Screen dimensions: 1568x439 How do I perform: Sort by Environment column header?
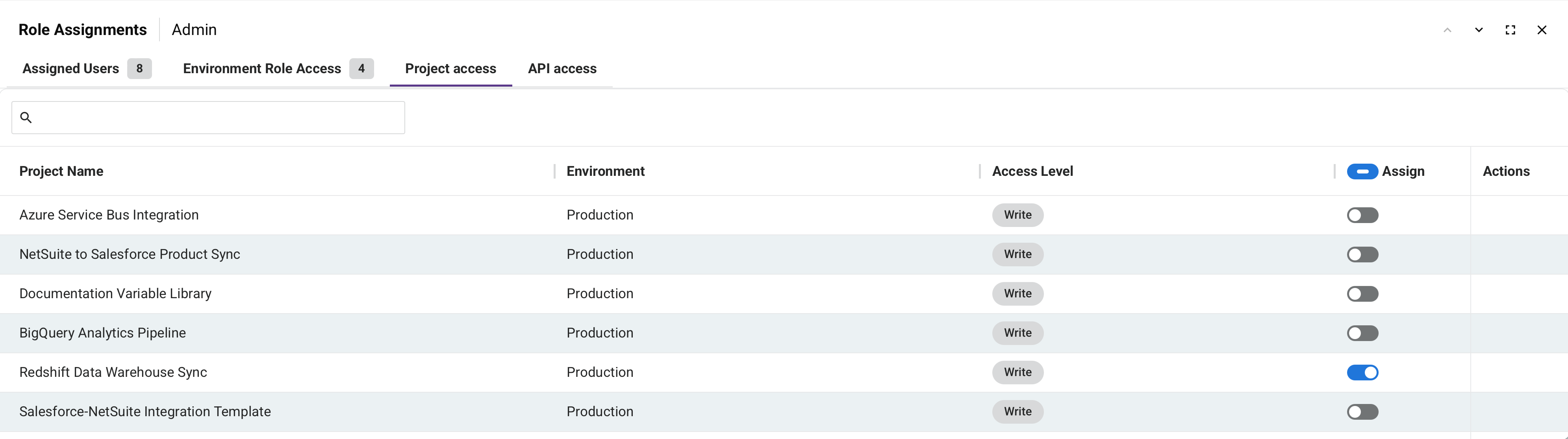(x=605, y=172)
